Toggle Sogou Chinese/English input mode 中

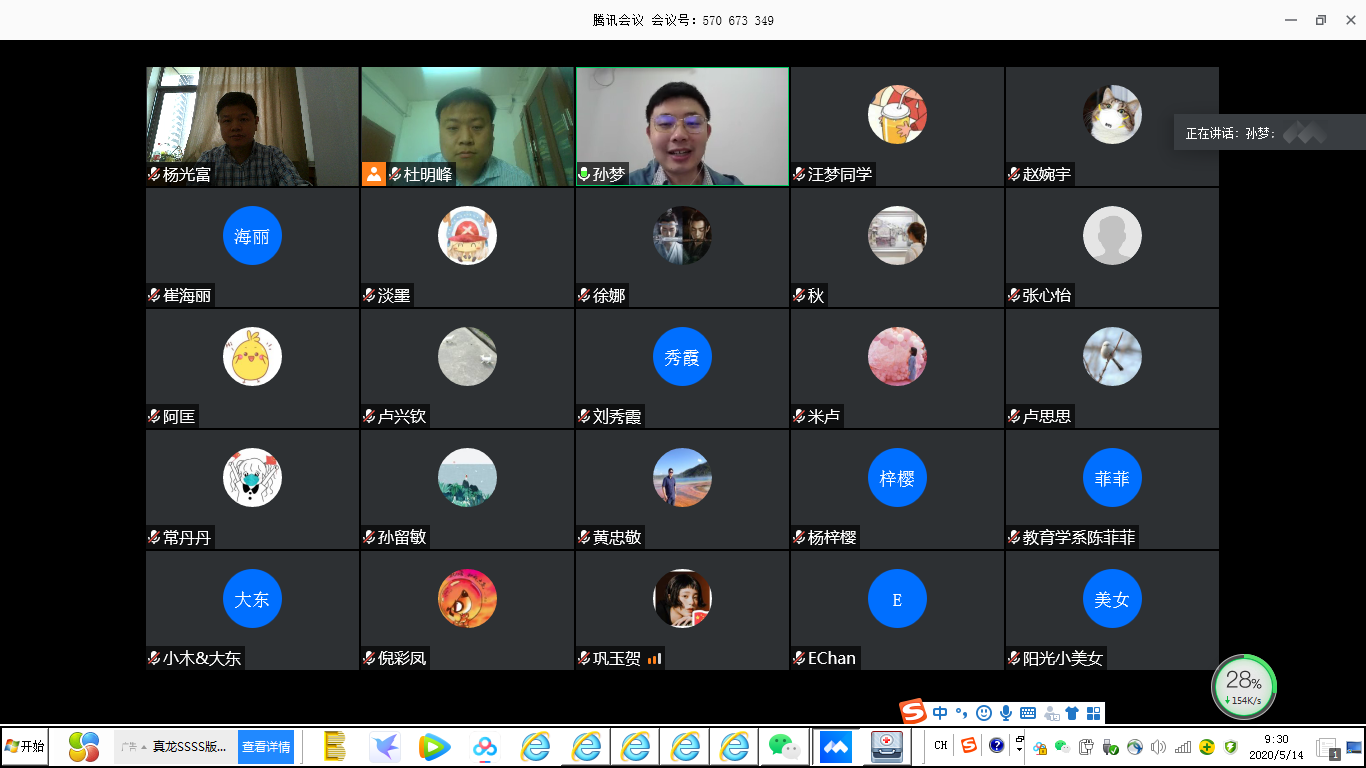pyautogui.click(x=940, y=713)
